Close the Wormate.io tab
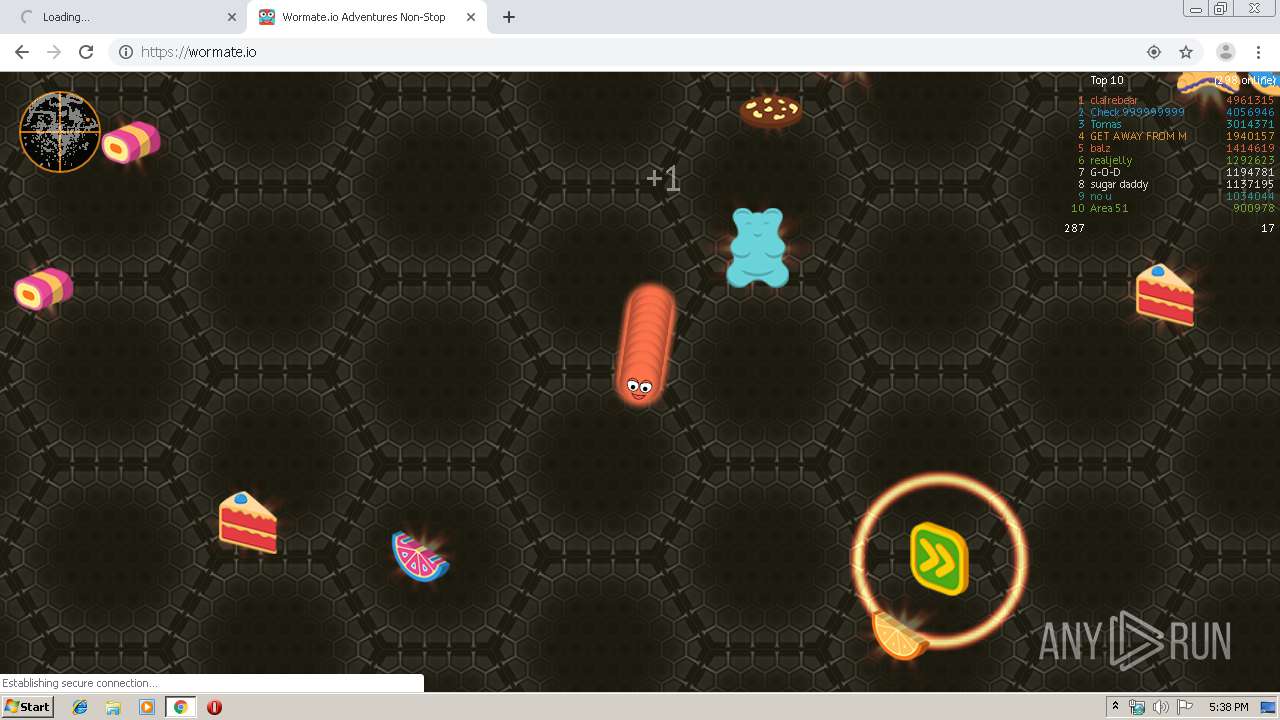 (470, 17)
